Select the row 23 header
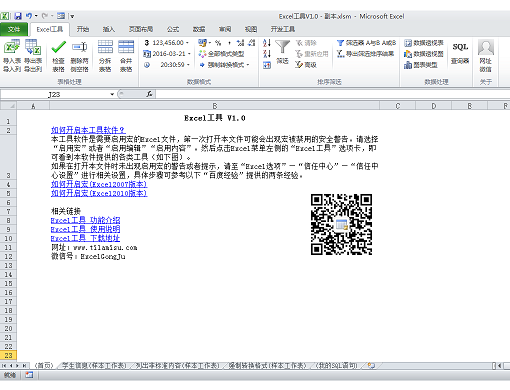Viewport: 510px width, 390px height. click(x=8, y=355)
